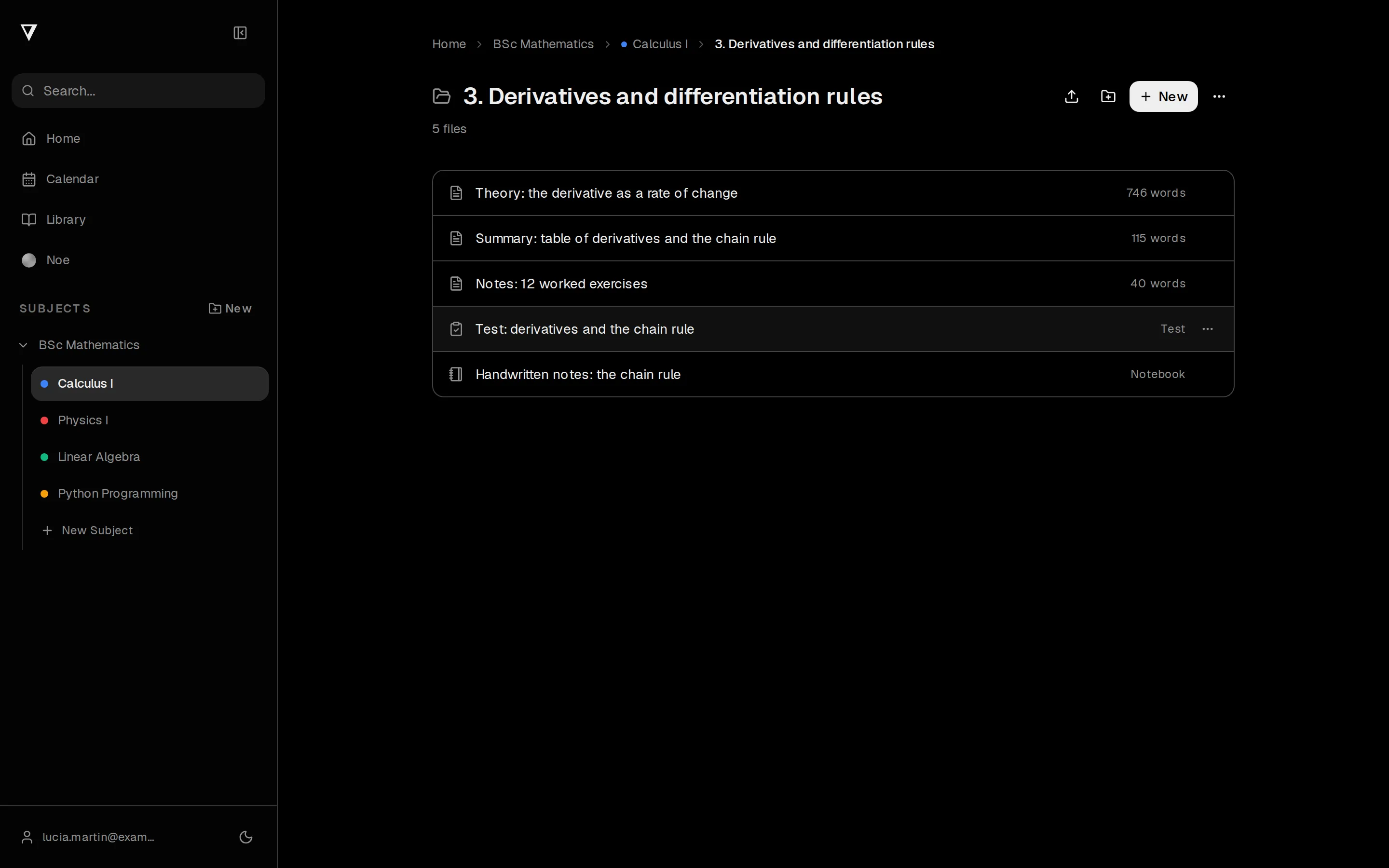Open Notes: 12 worked exercises
The image size is (1389, 868).
833,284
